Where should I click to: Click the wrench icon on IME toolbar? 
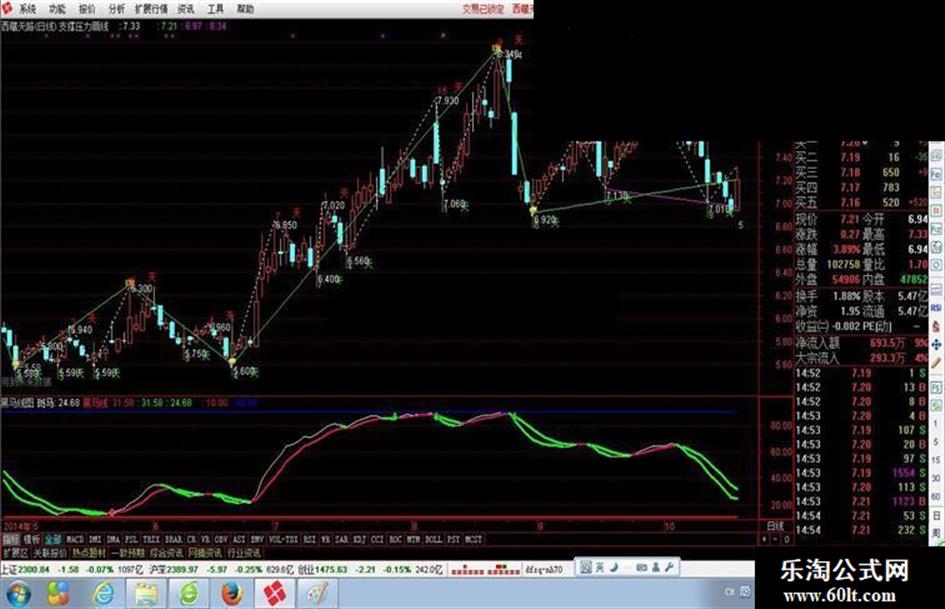pos(671,567)
